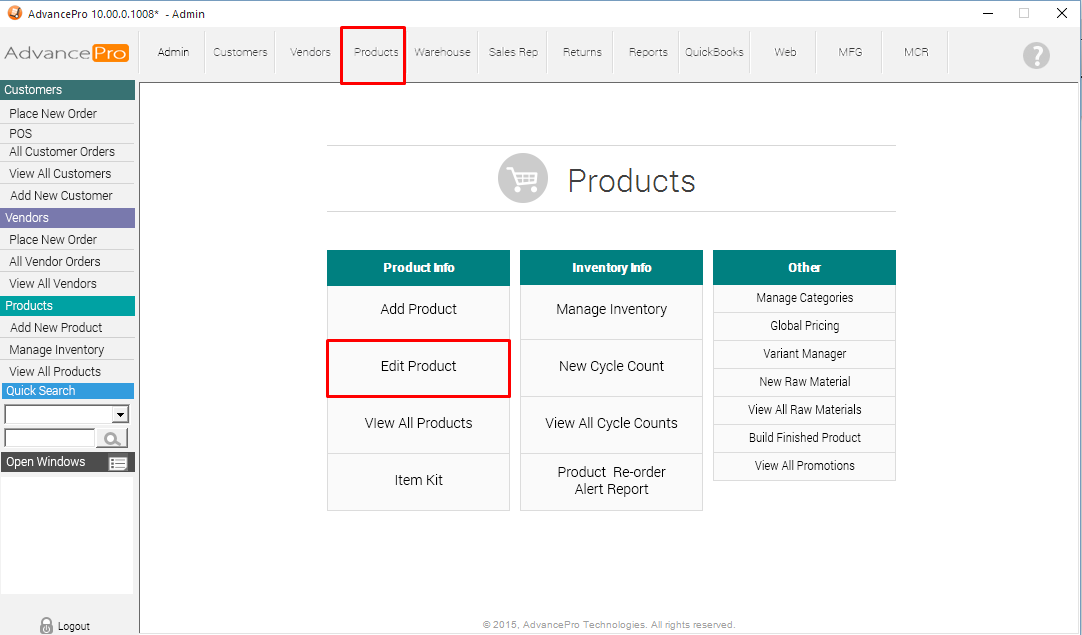Expand the Quick Search dropdown

(120, 414)
